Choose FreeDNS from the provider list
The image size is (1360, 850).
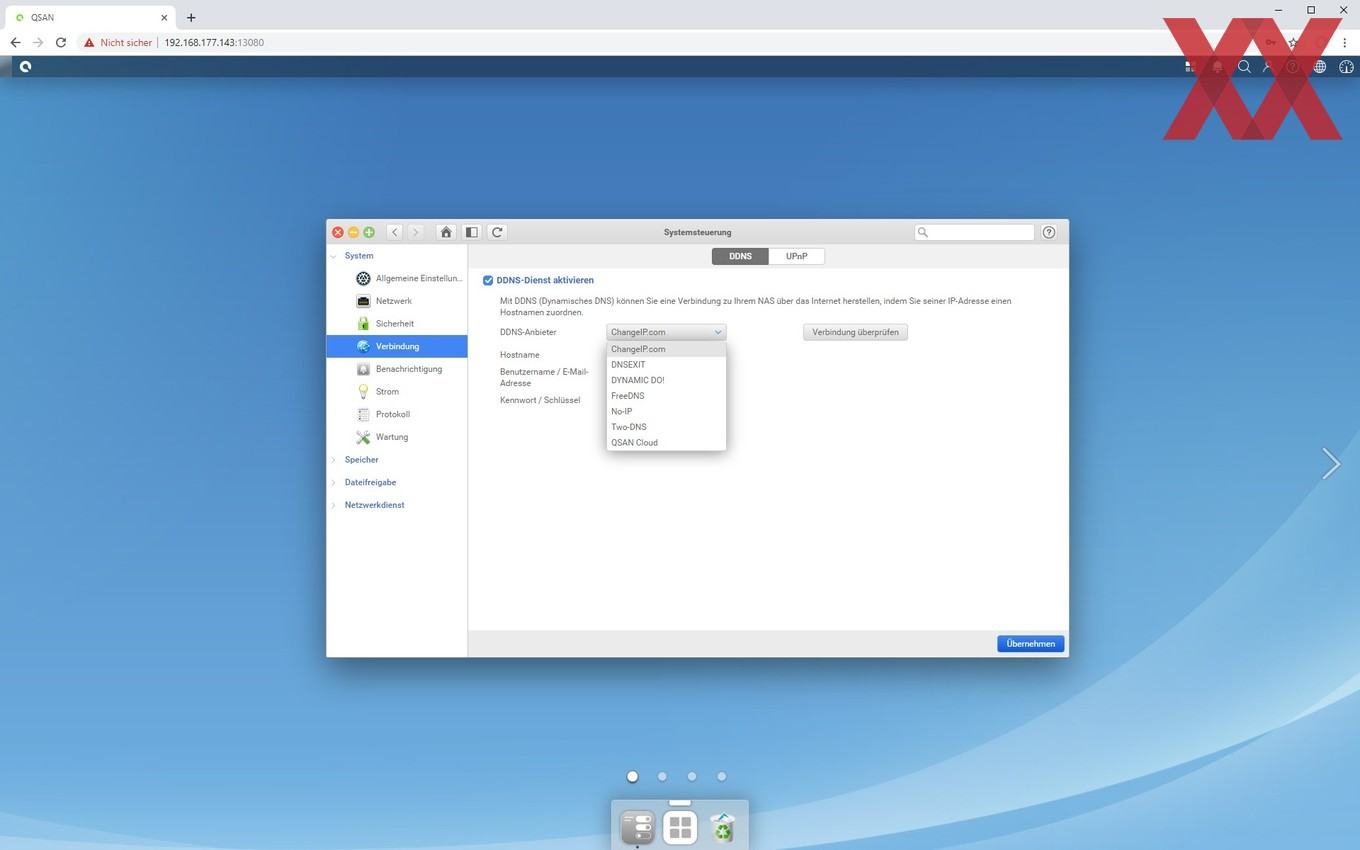tap(666, 396)
